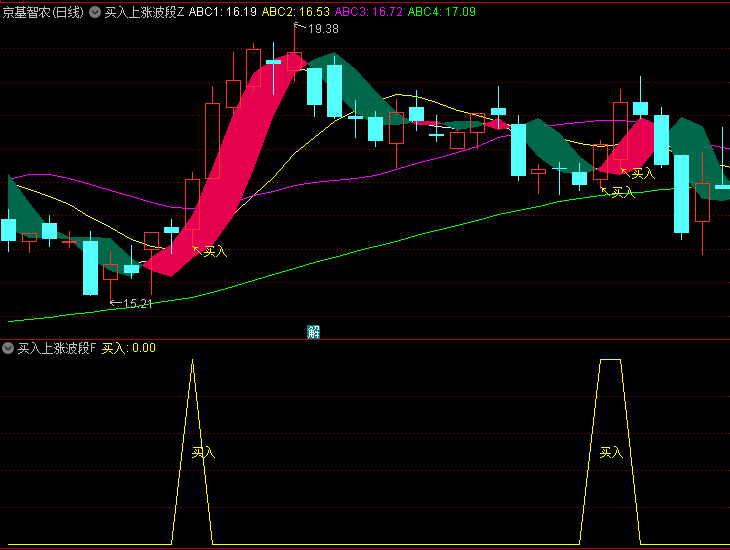
Task: Click the ABC4: 17.09 value label
Action: tap(442, 12)
